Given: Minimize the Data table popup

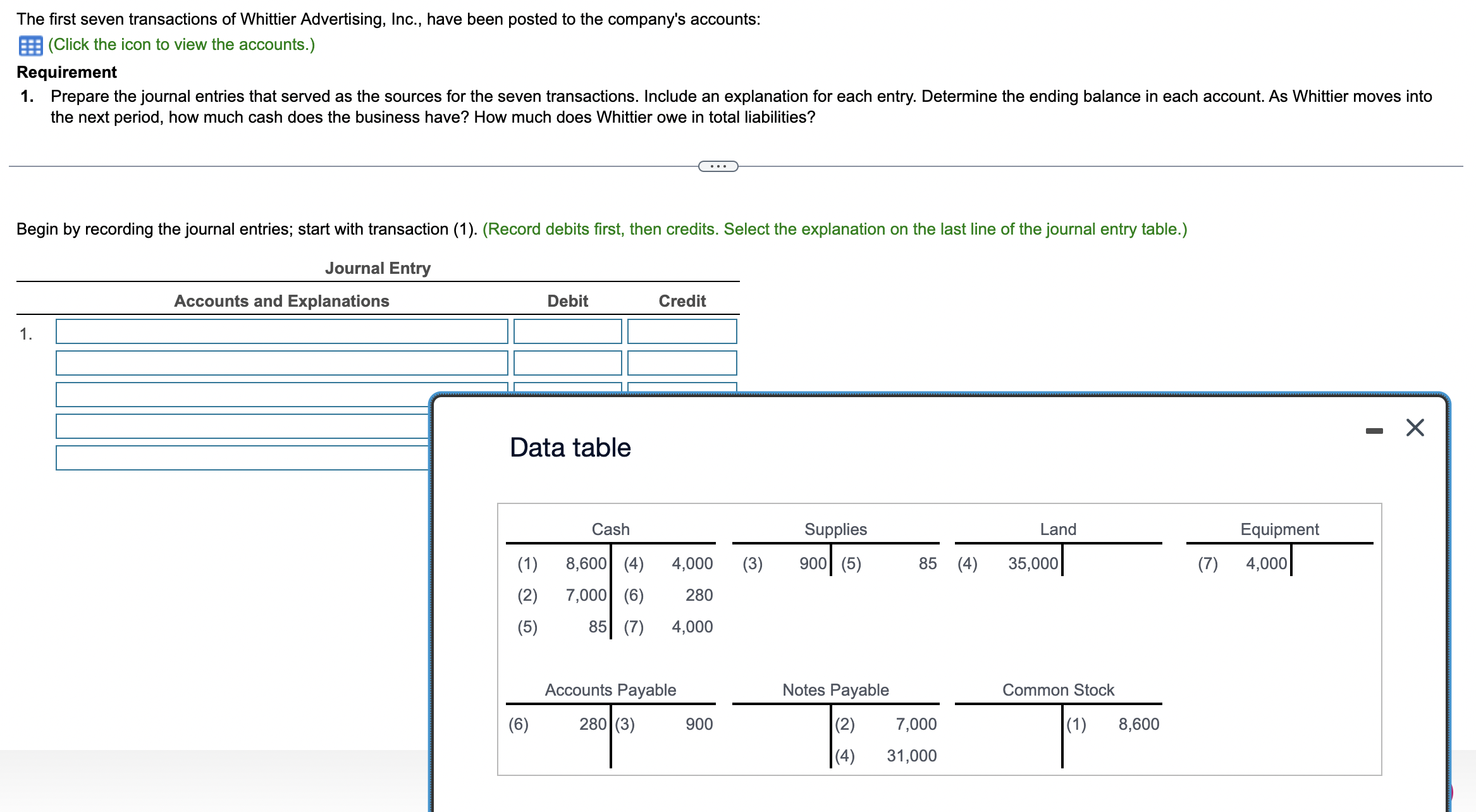Looking at the screenshot, I should pos(1374,431).
